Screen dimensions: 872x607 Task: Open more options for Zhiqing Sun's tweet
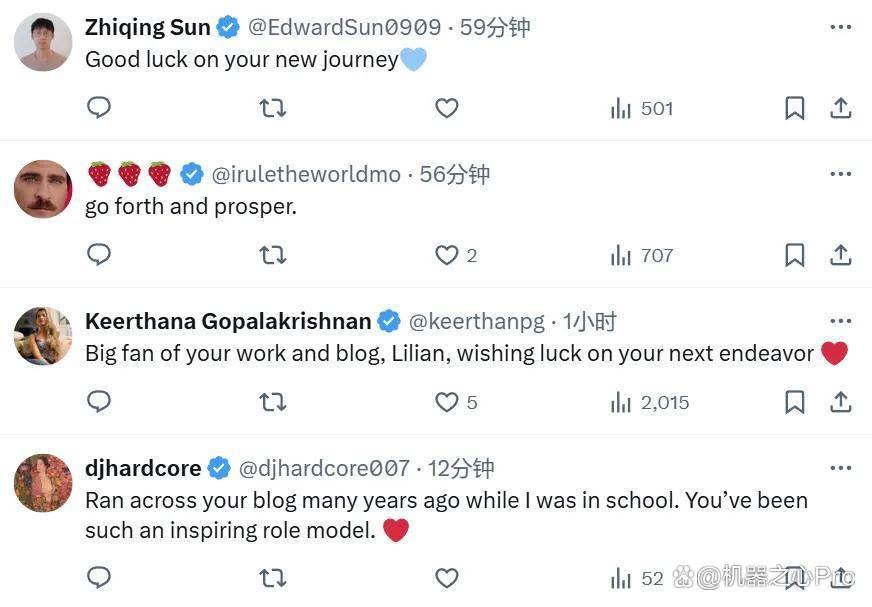pyautogui.click(x=841, y=27)
